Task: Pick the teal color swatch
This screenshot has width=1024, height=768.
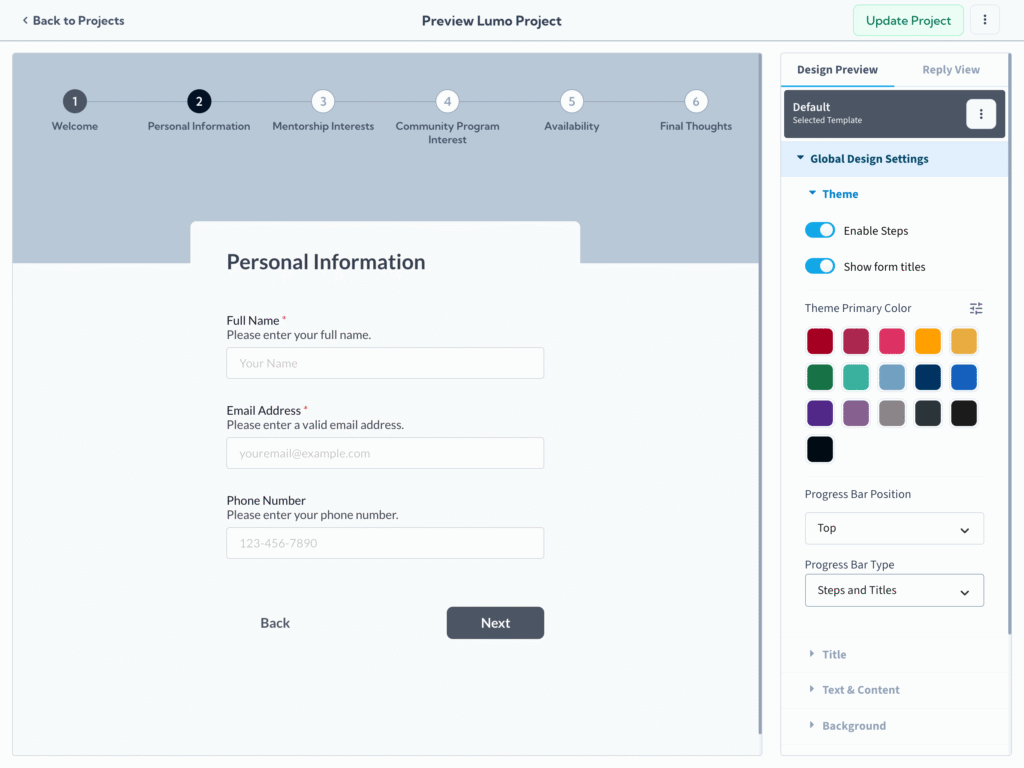Action: point(856,377)
